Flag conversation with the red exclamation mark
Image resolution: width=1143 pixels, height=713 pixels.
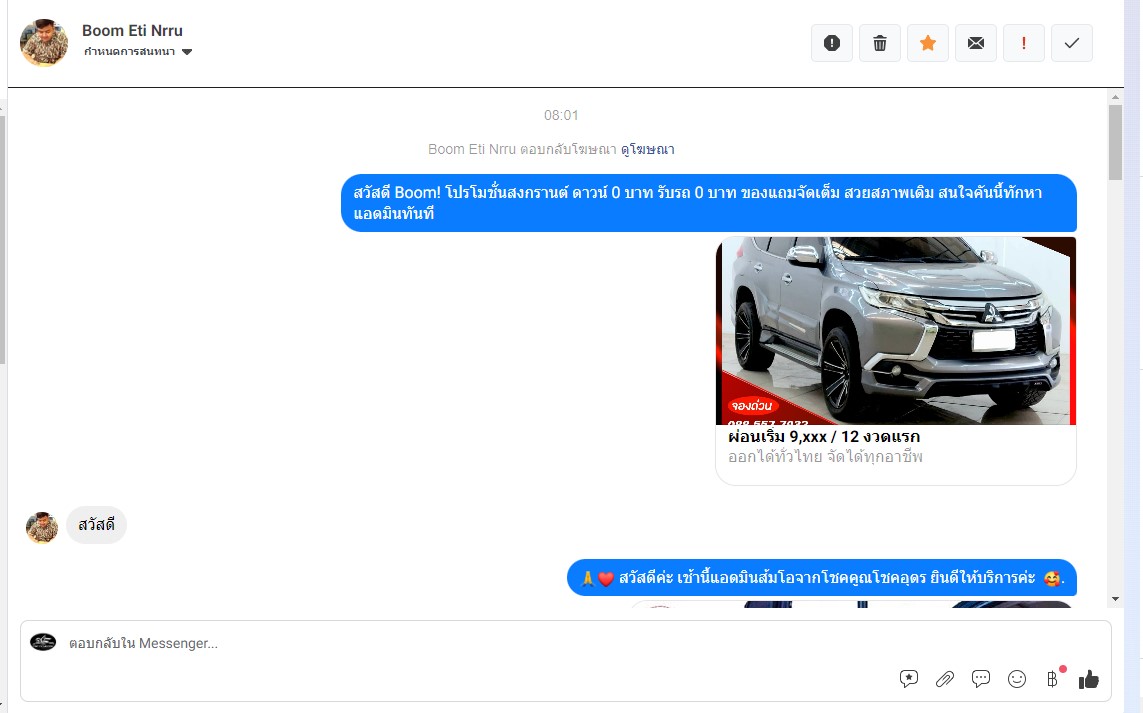coord(1024,43)
